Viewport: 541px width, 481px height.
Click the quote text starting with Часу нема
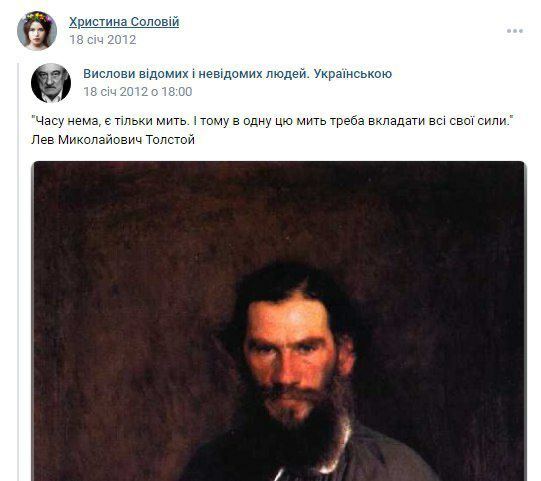pyautogui.click(x=272, y=121)
